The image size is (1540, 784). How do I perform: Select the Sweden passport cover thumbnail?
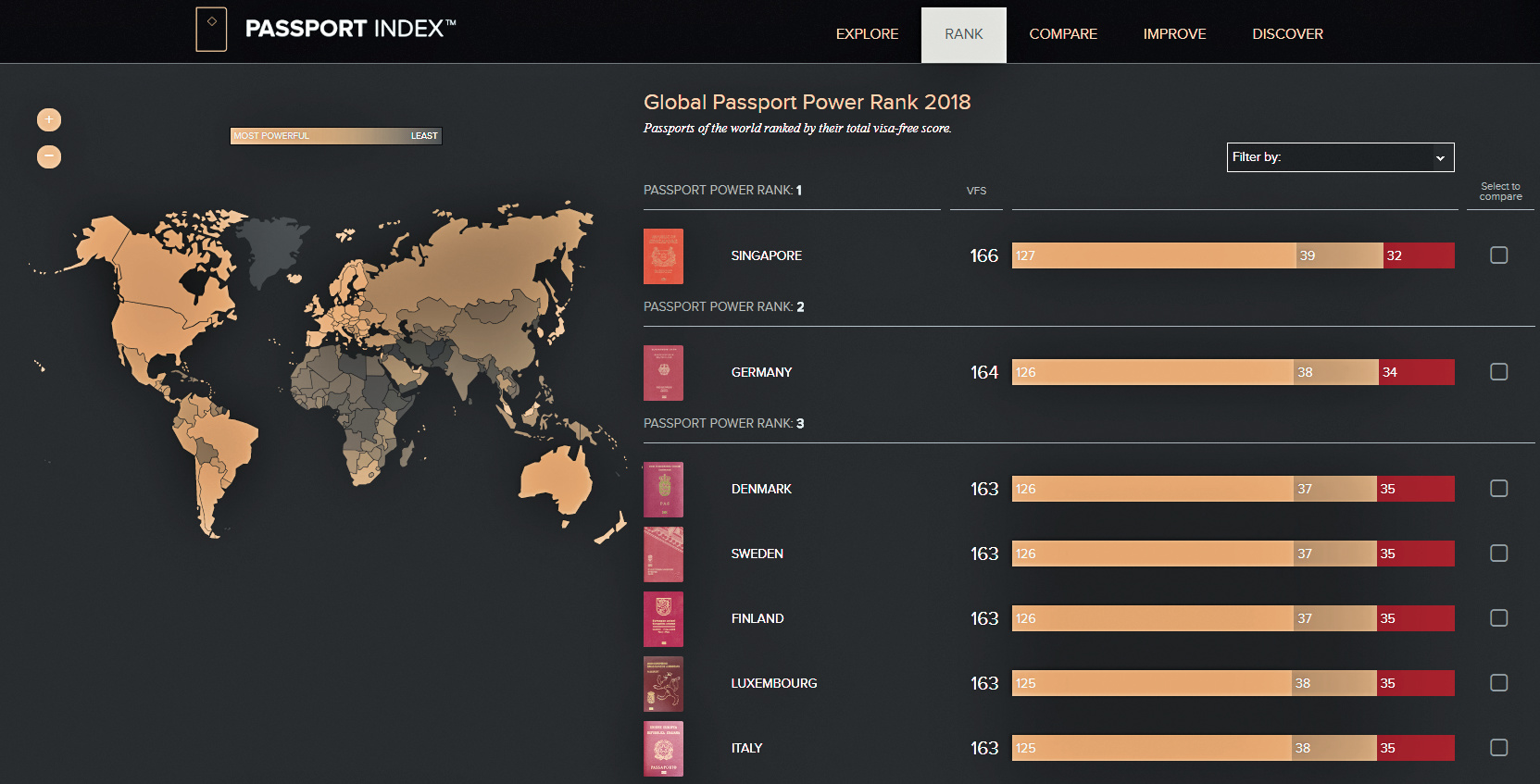click(663, 554)
